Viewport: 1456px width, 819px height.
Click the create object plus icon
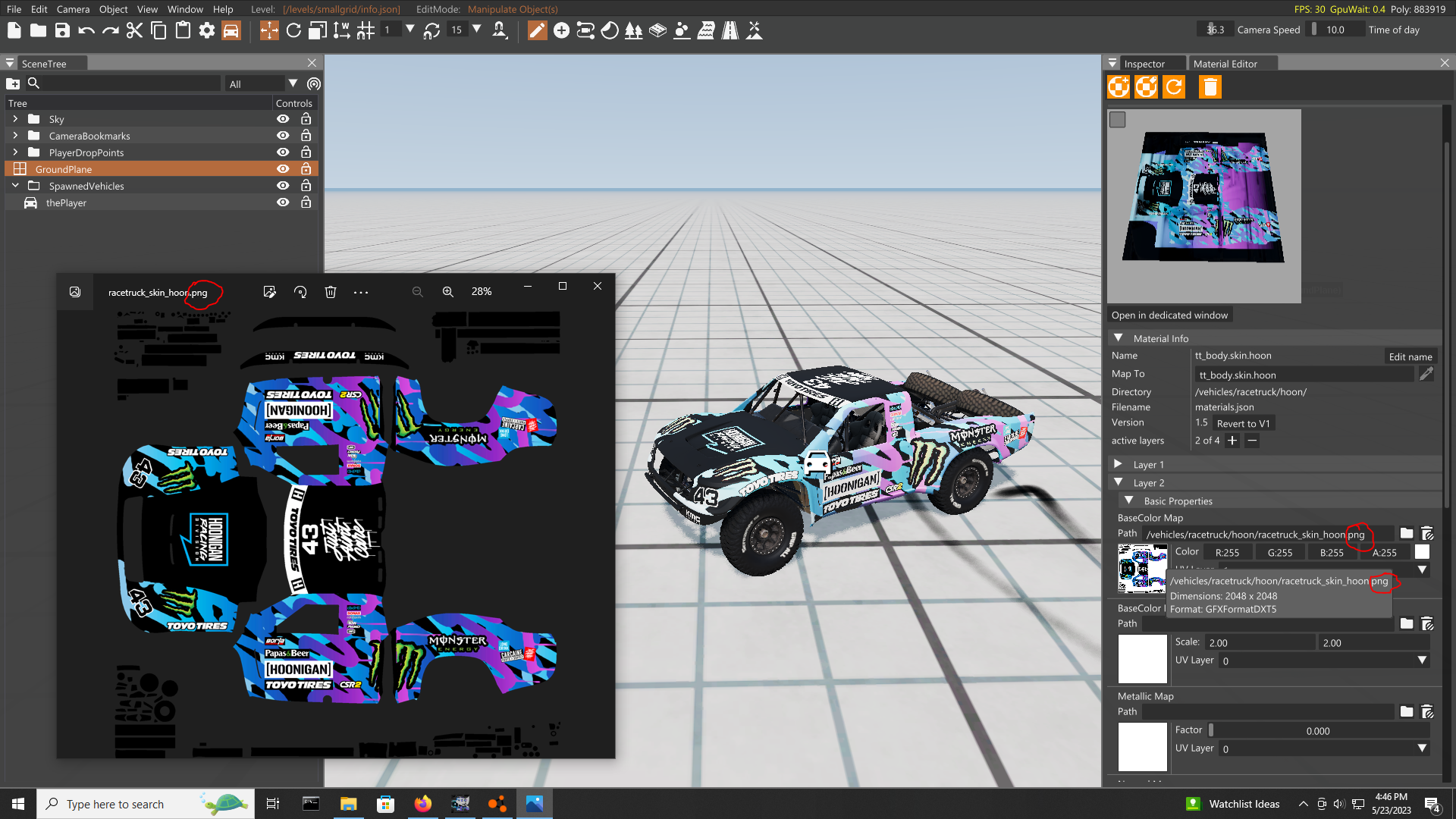561,30
